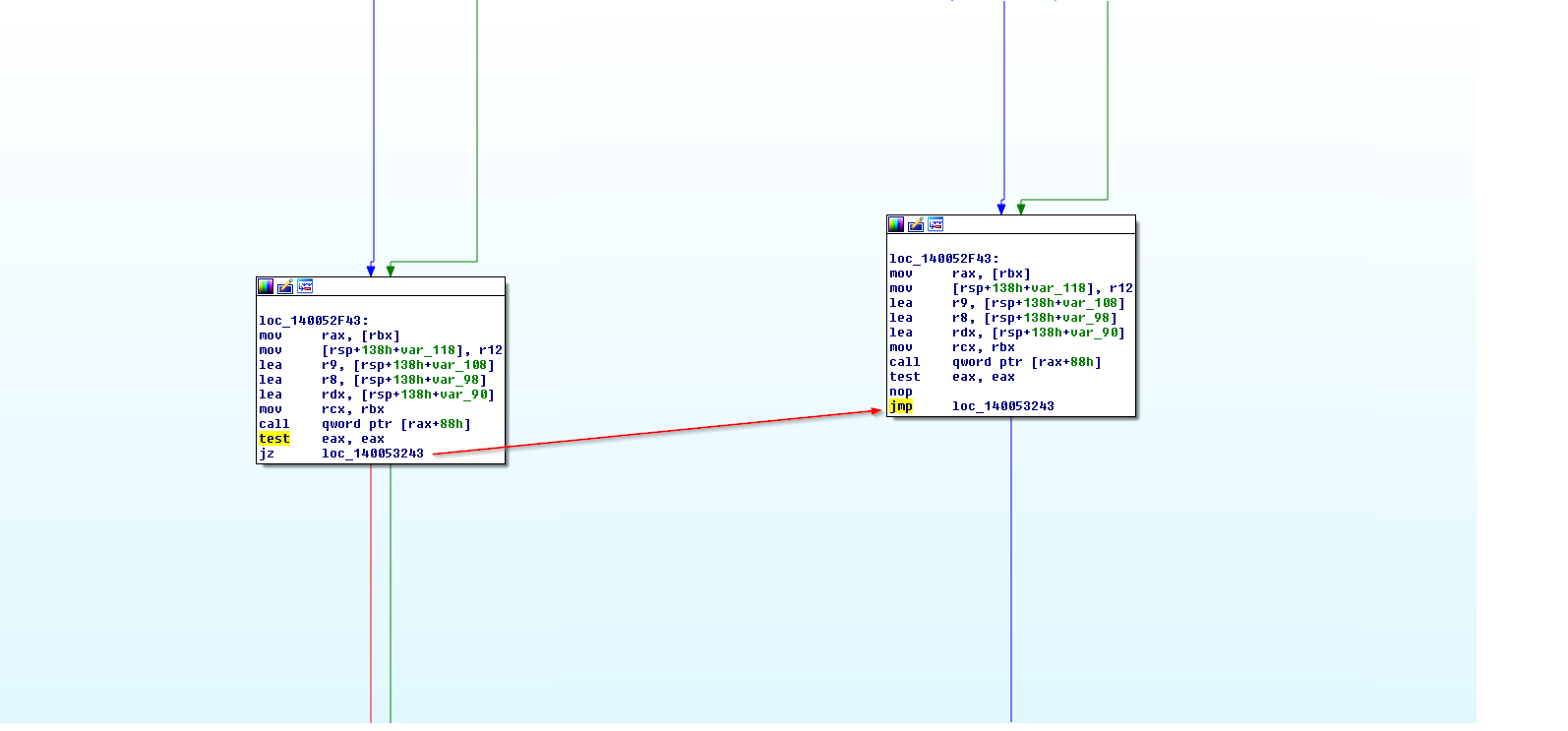Viewport: 1568px width, 731px height.
Task: Click jump target loc_140053243 after jz
Action: (x=373, y=454)
